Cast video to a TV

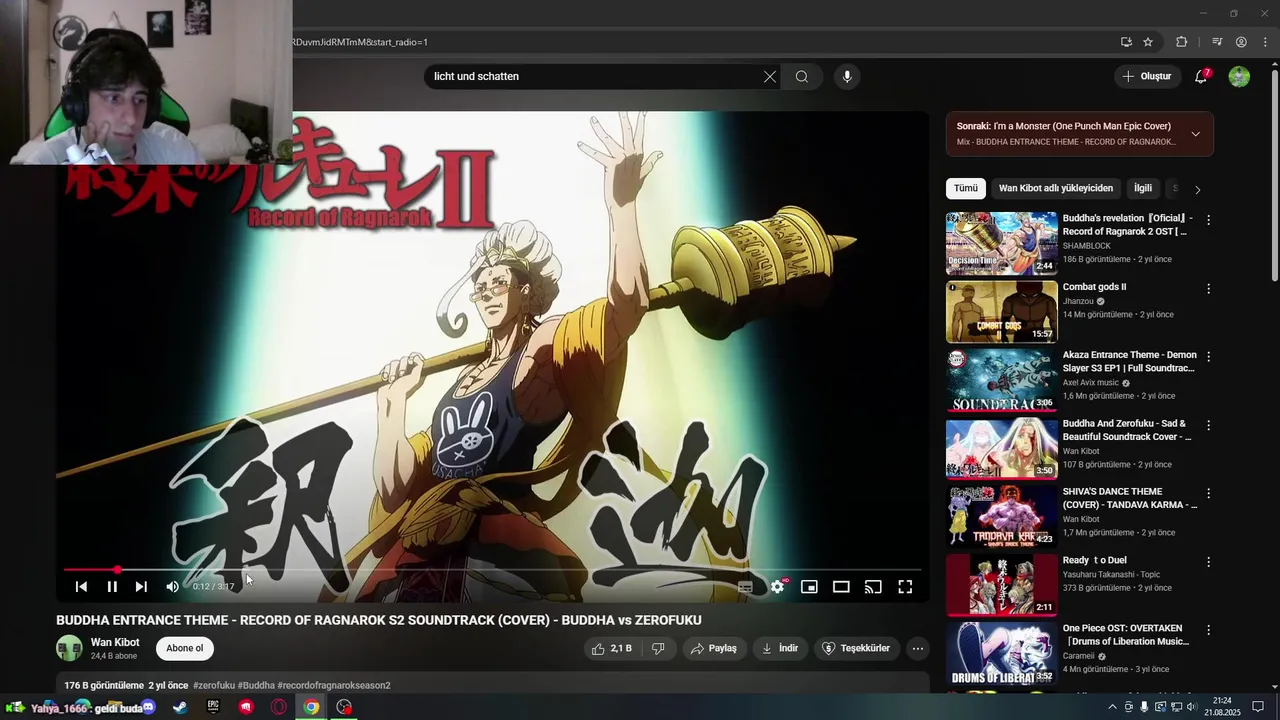pos(873,587)
